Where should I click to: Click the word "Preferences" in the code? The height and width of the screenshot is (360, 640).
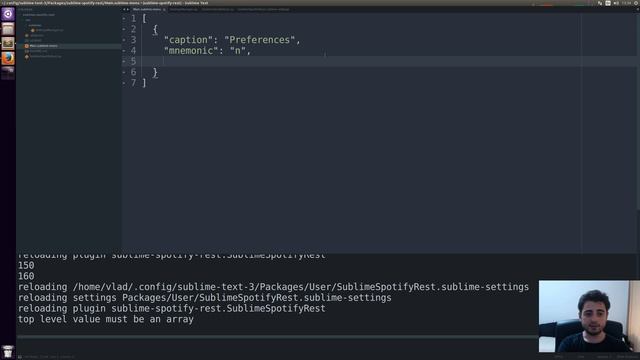click(259, 40)
